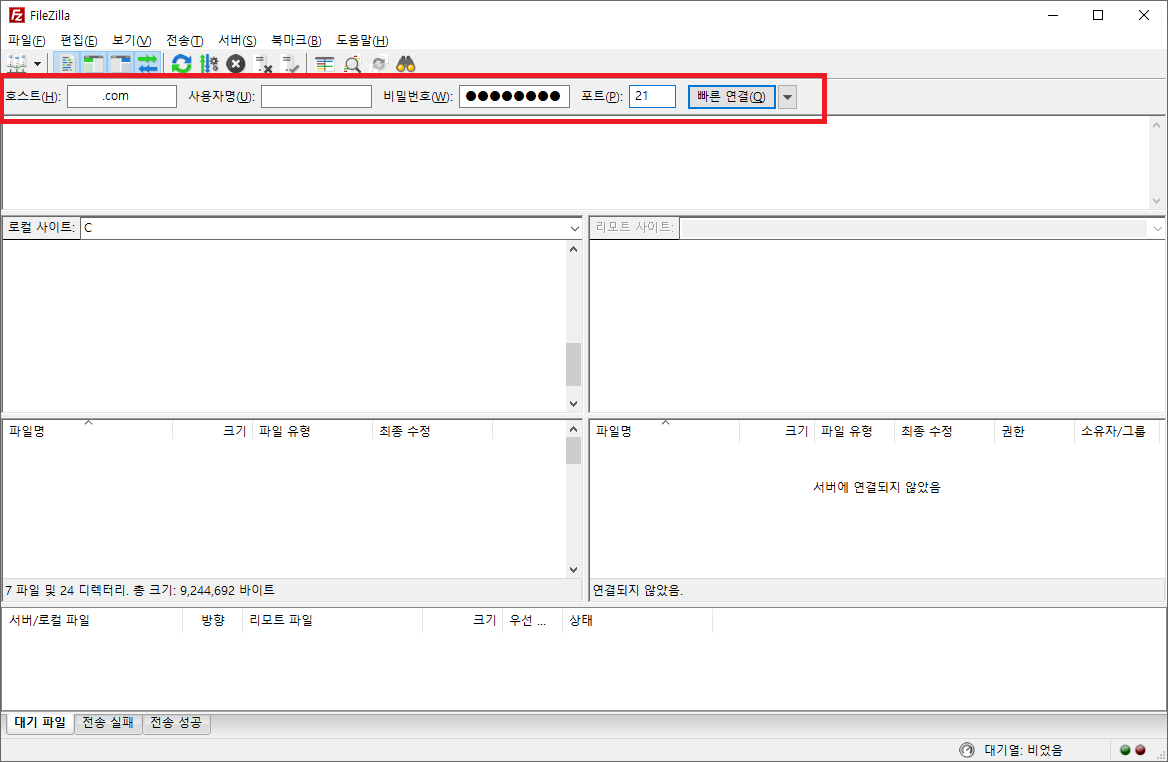Click the 포트 field showing 21
This screenshot has width=1168, height=762.
[653, 96]
